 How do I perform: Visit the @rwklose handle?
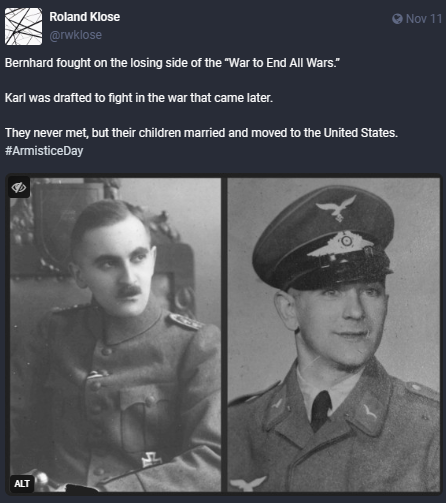pyautogui.click(x=75, y=35)
